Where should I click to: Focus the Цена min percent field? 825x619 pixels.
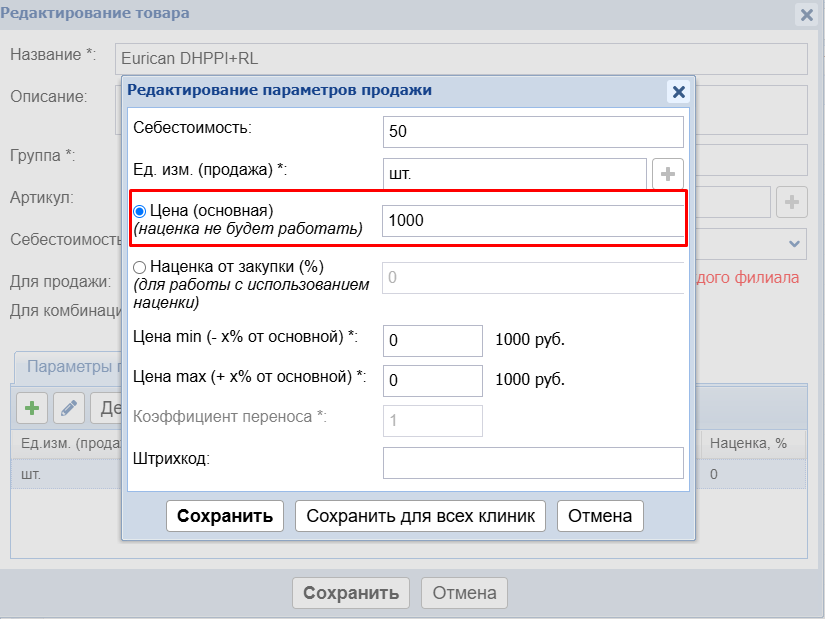(432, 341)
